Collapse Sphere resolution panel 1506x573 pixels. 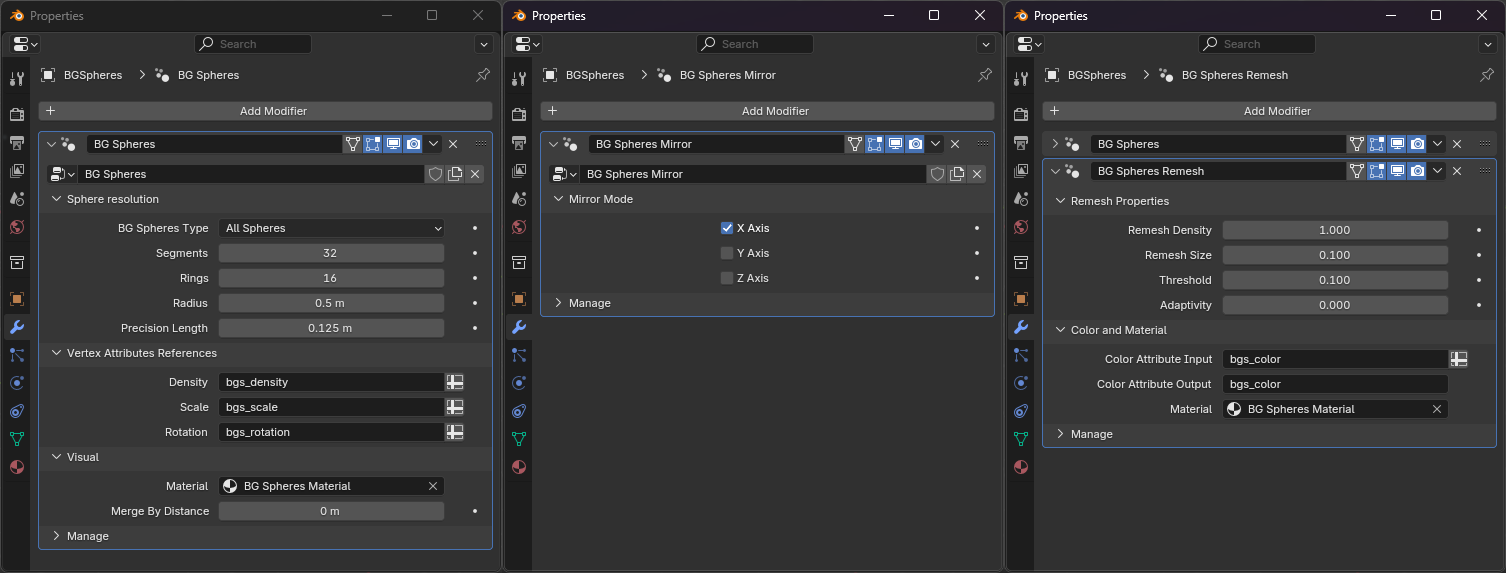(57, 199)
